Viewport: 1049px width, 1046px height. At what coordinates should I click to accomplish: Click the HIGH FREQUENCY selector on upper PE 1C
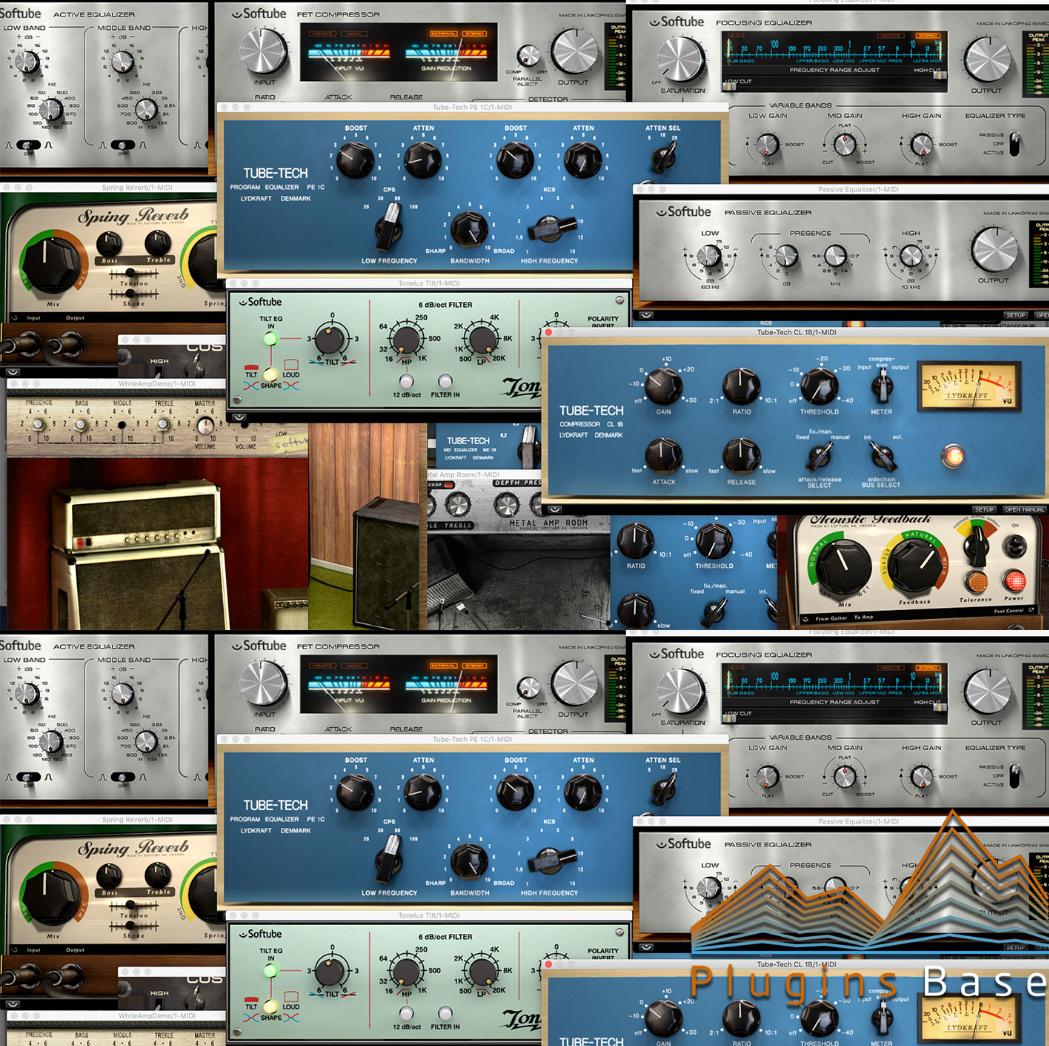551,229
